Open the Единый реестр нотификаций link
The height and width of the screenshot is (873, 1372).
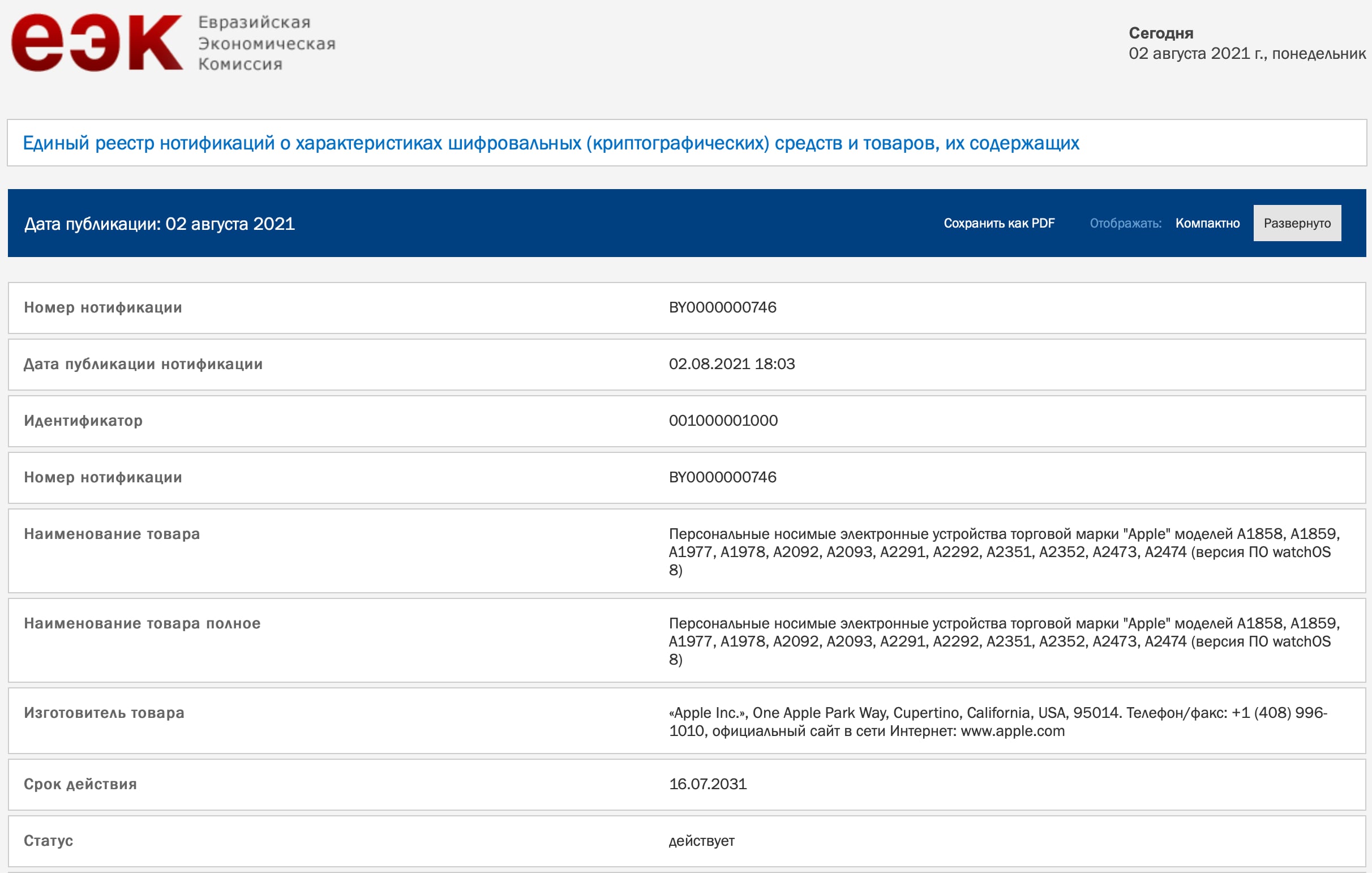tap(550, 143)
